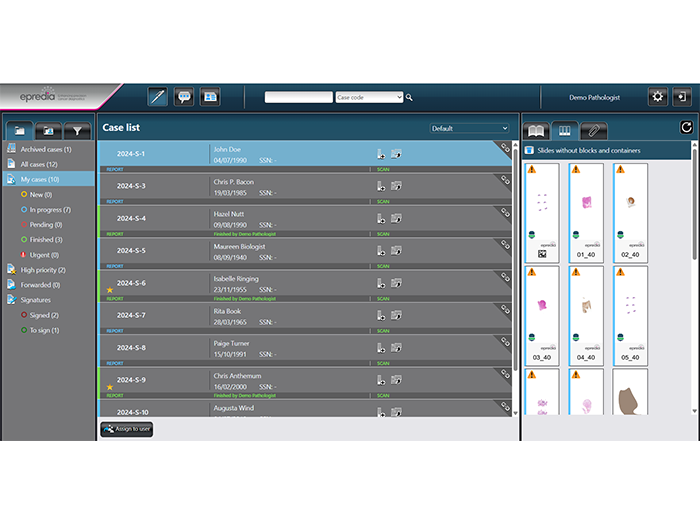Image resolution: width=700 pixels, height=525 pixels.
Task: Click the search text input field
Action: click(299, 97)
